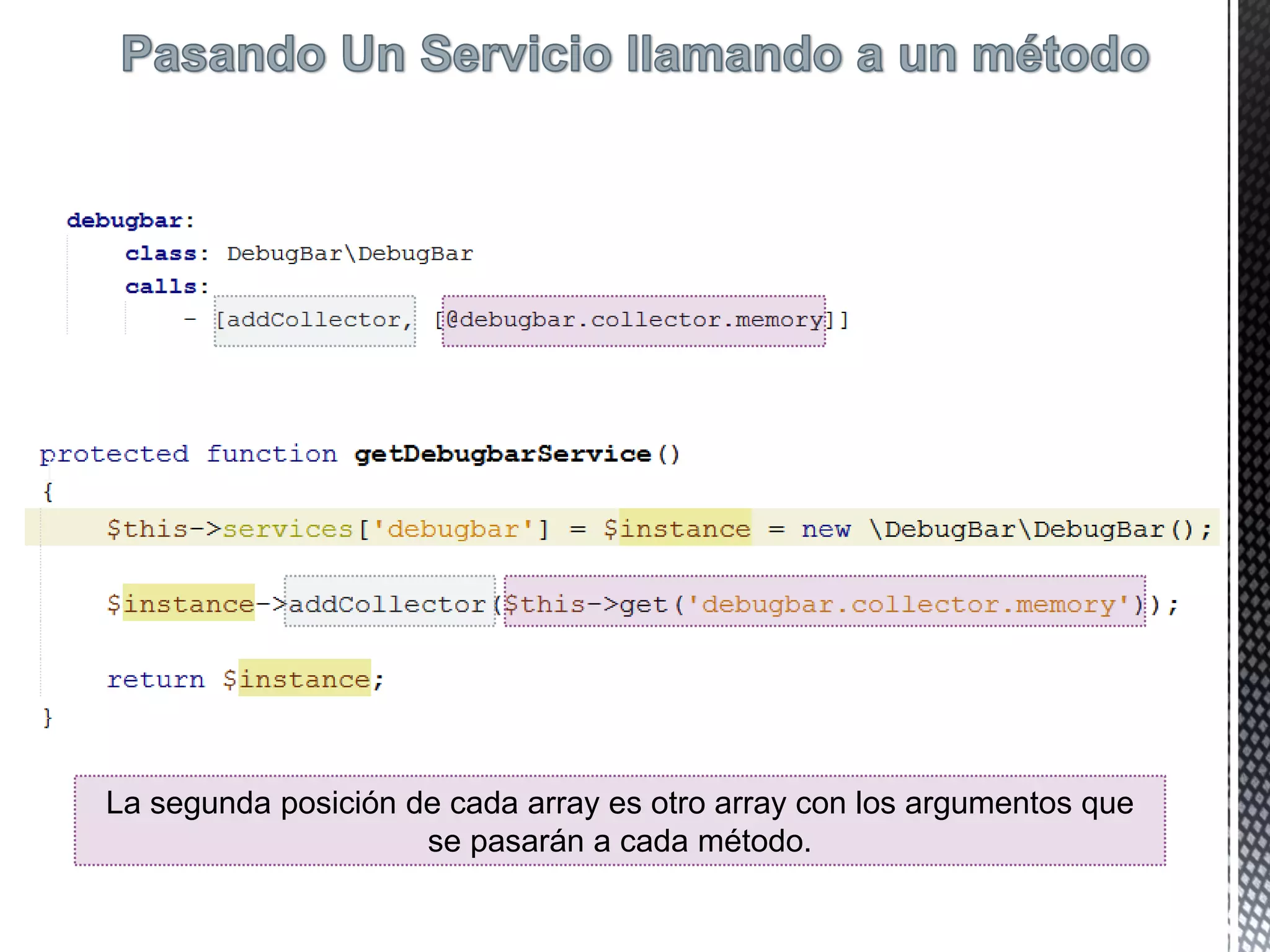
Task: Click the 'class:' keyword
Action: [167, 253]
